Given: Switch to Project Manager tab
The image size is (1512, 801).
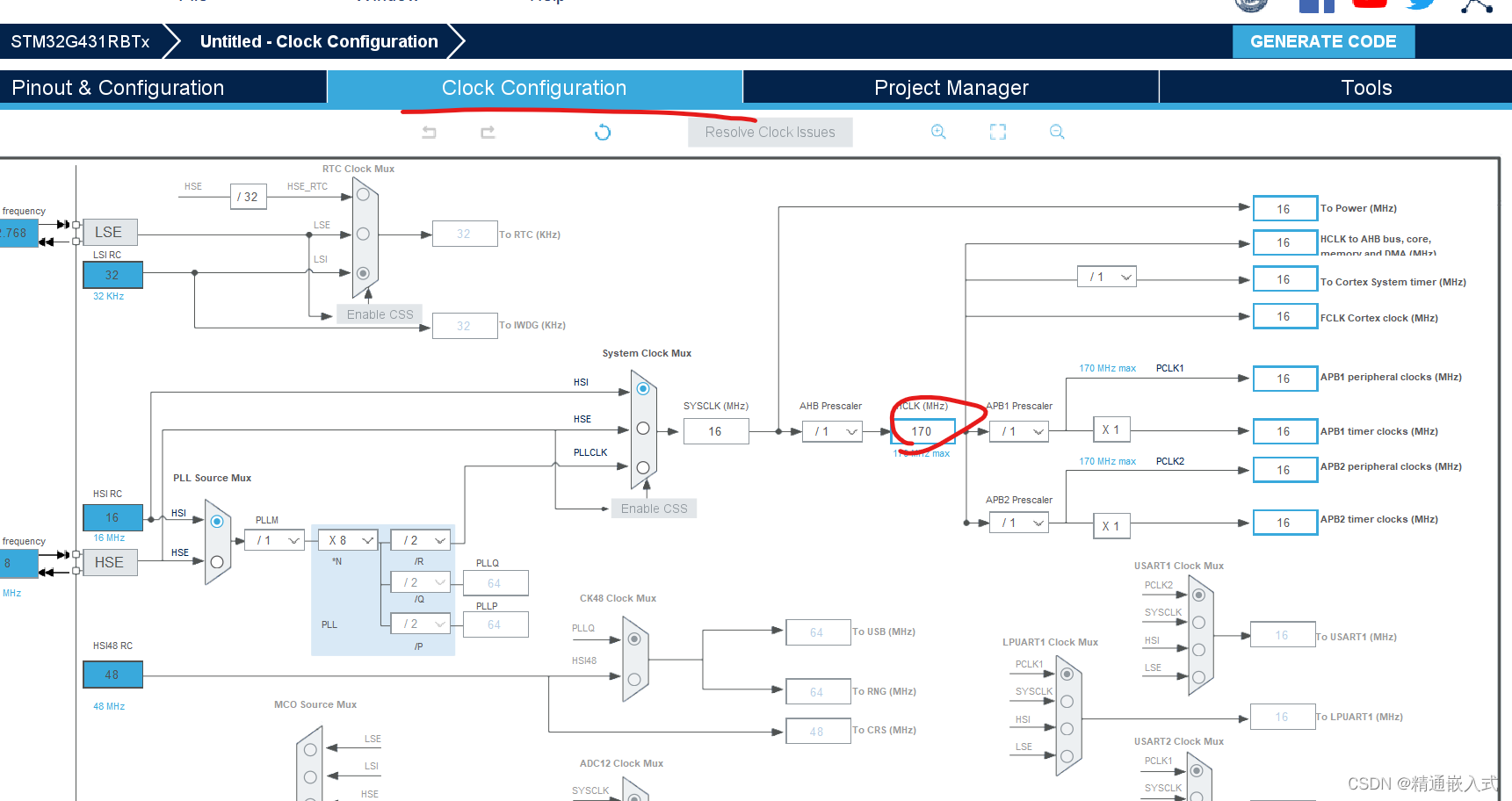Looking at the screenshot, I should (951, 88).
